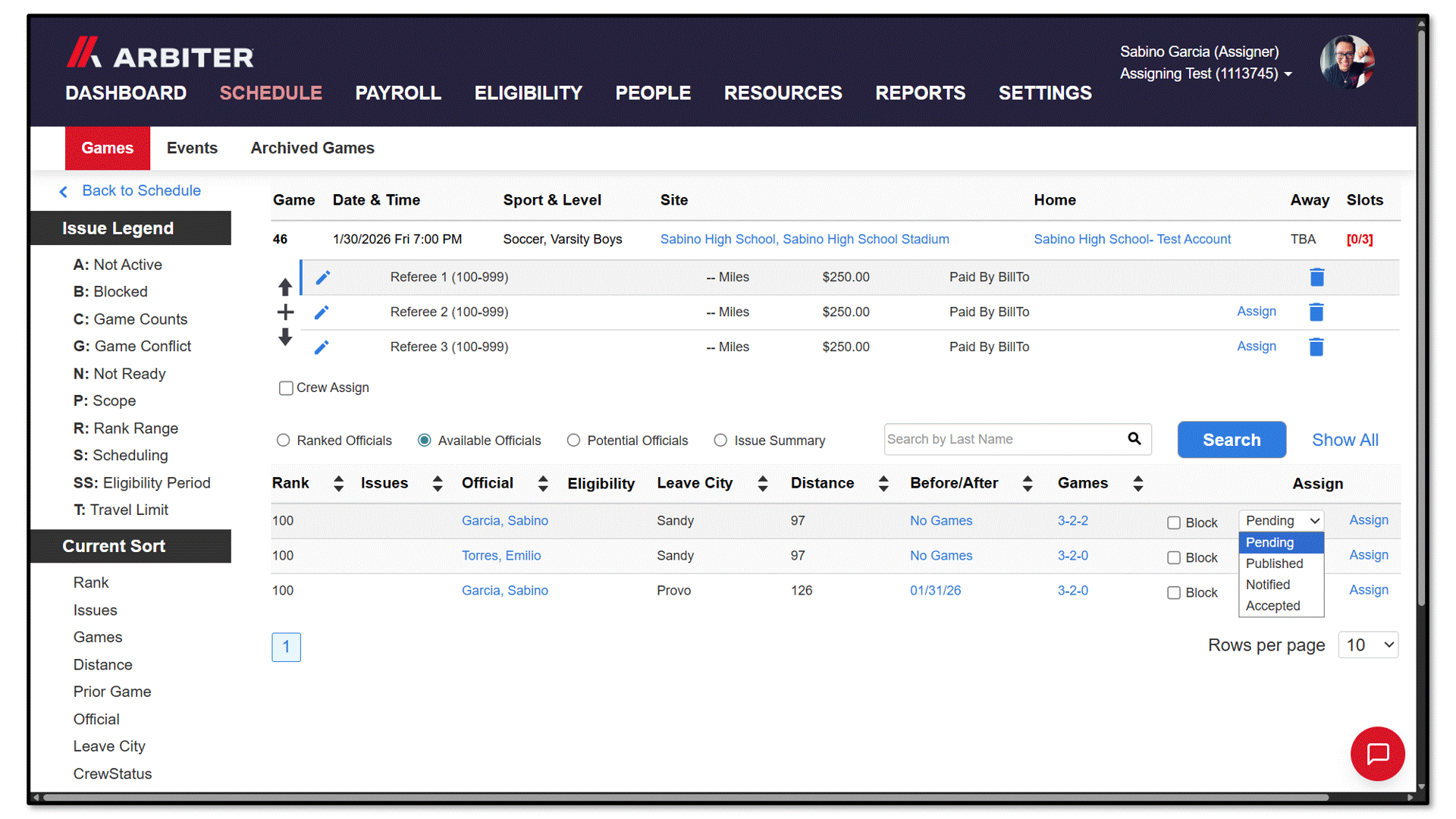Click the magnifier icon in the search box
Viewport: 1456px width, 819px height.
point(1134,439)
